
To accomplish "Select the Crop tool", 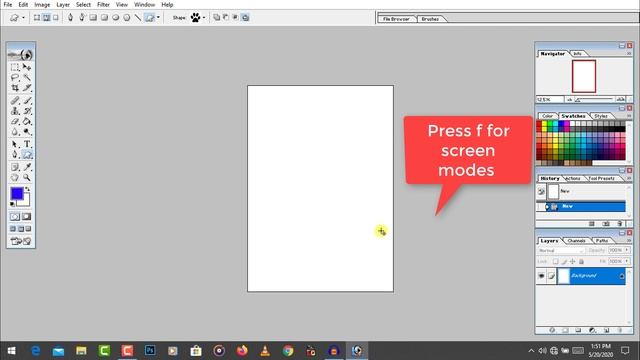I will tap(15, 88).
